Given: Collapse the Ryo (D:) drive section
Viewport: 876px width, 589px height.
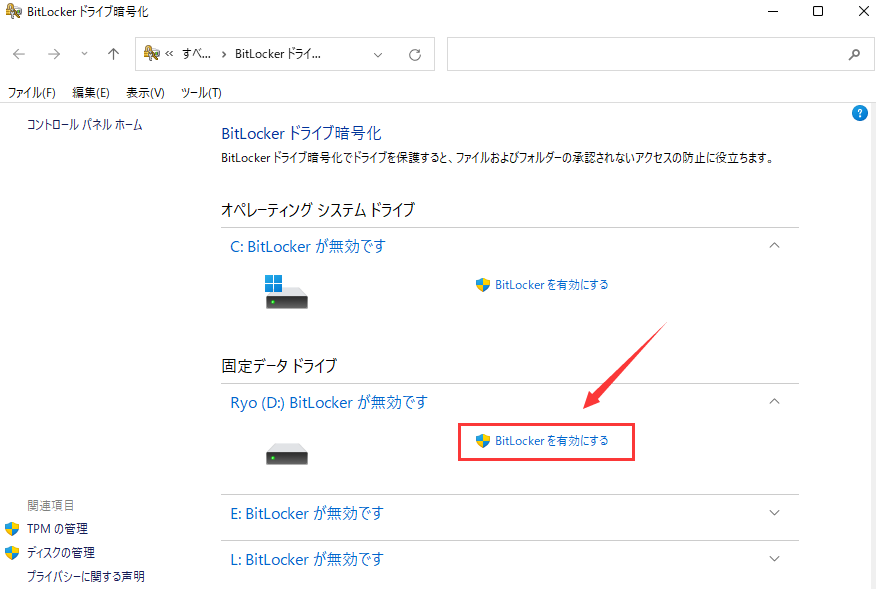Looking at the screenshot, I should point(774,401).
